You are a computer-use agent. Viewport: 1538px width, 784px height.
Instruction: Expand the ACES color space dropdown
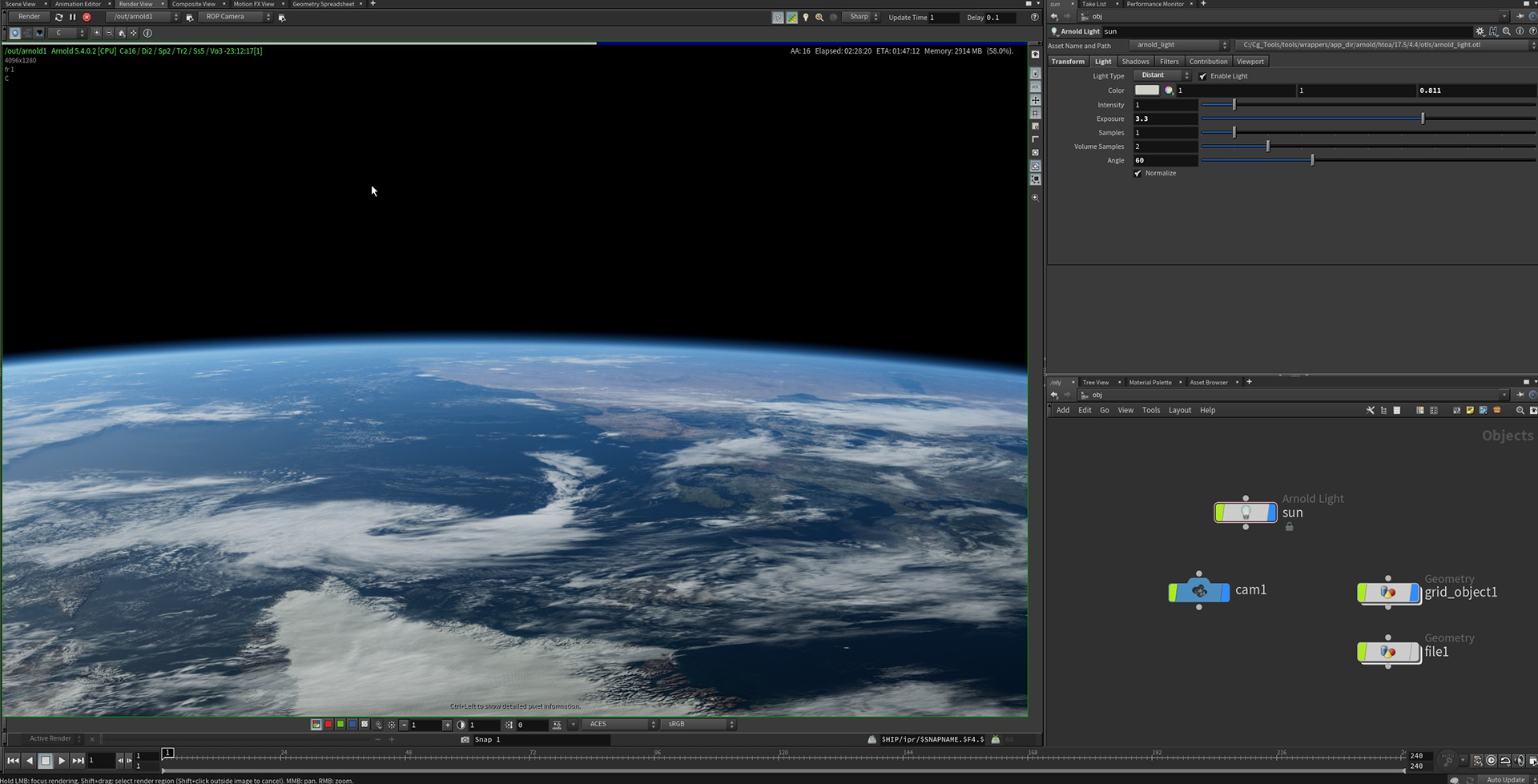(620, 724)
